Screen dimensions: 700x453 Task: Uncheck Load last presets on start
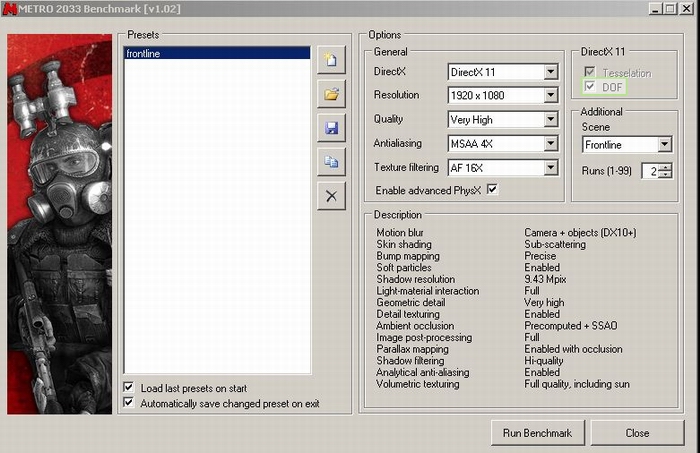click(x=128, y=388)
